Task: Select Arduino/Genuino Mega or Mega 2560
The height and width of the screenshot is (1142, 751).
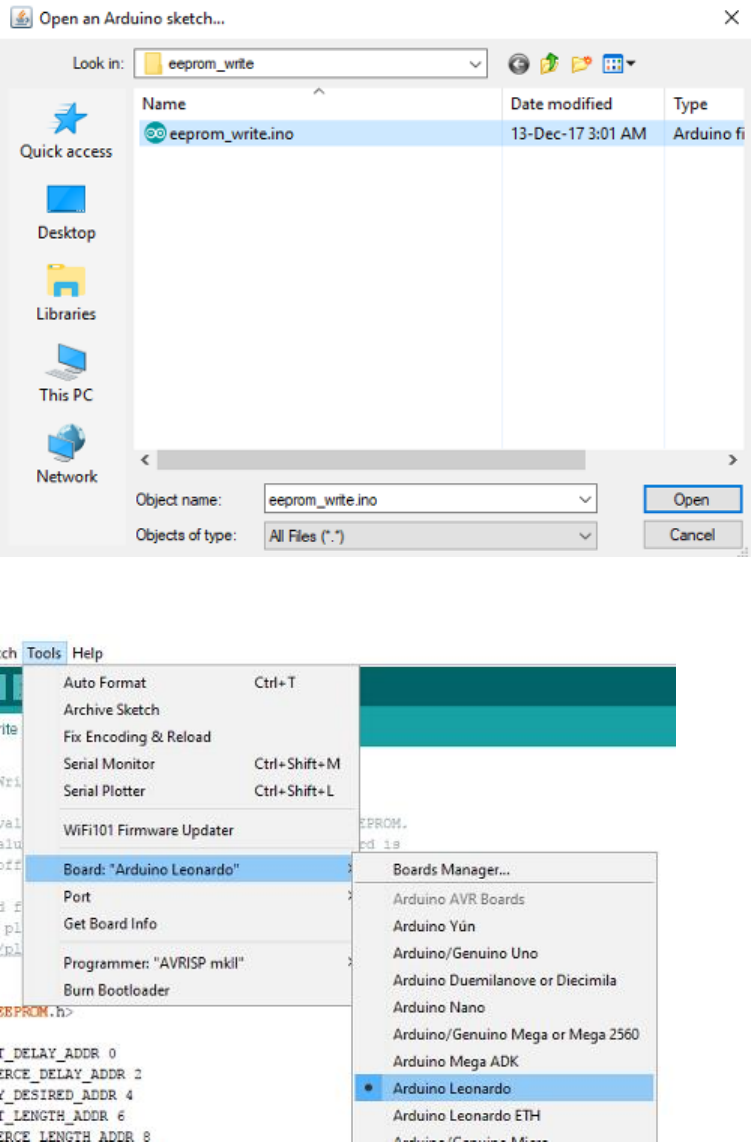Action: (505, 1034)
